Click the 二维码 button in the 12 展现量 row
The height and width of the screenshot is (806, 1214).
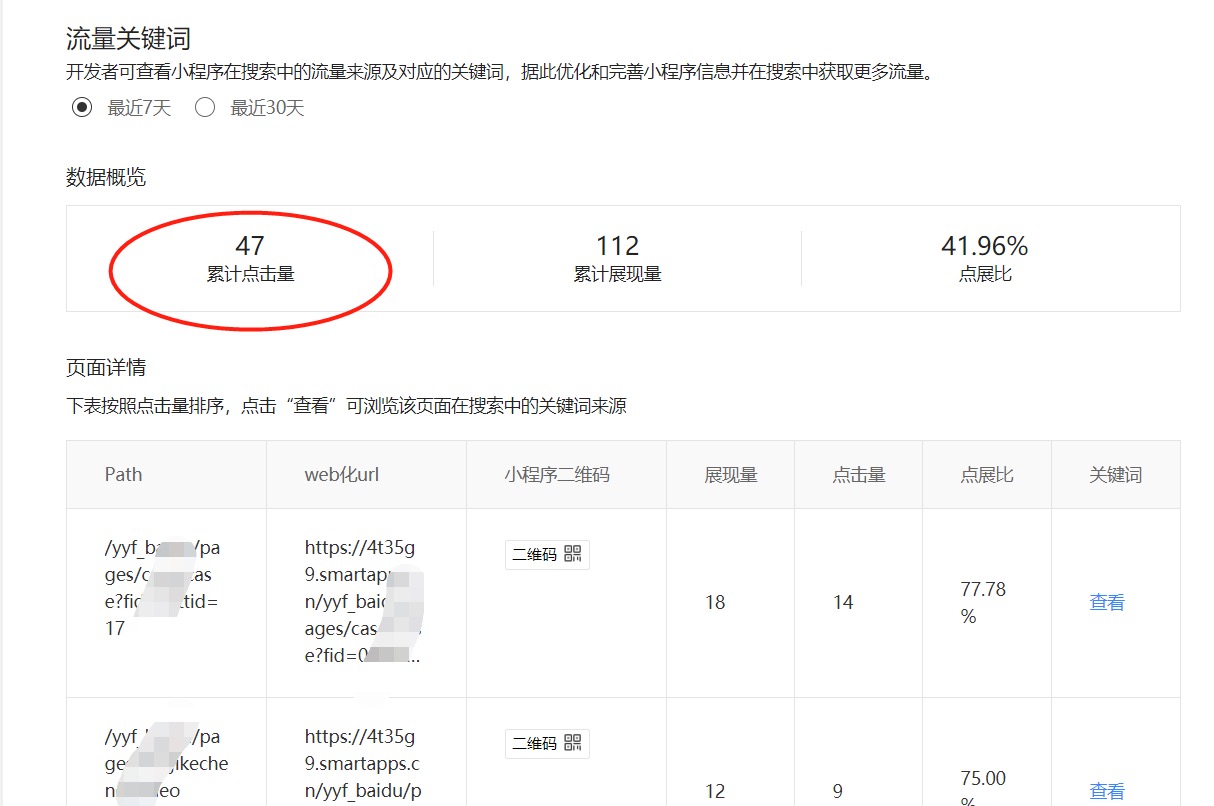coord(547,743)
